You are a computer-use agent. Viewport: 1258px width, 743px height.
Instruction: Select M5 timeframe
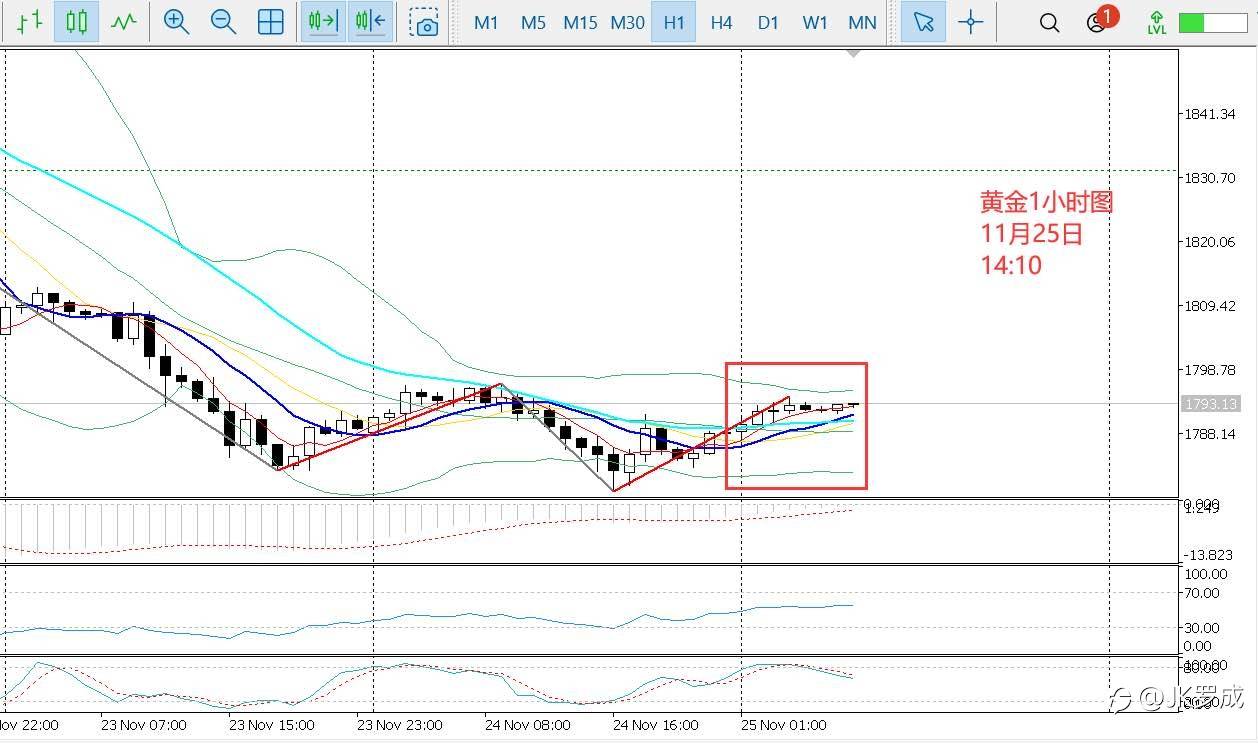(x=533, y=22)
